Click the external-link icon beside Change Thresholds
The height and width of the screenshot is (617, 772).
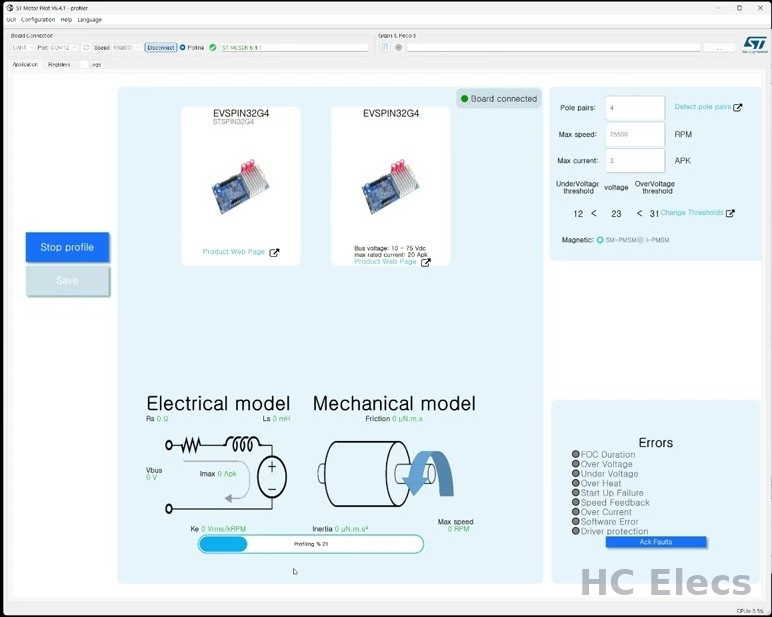click(731, 213)
